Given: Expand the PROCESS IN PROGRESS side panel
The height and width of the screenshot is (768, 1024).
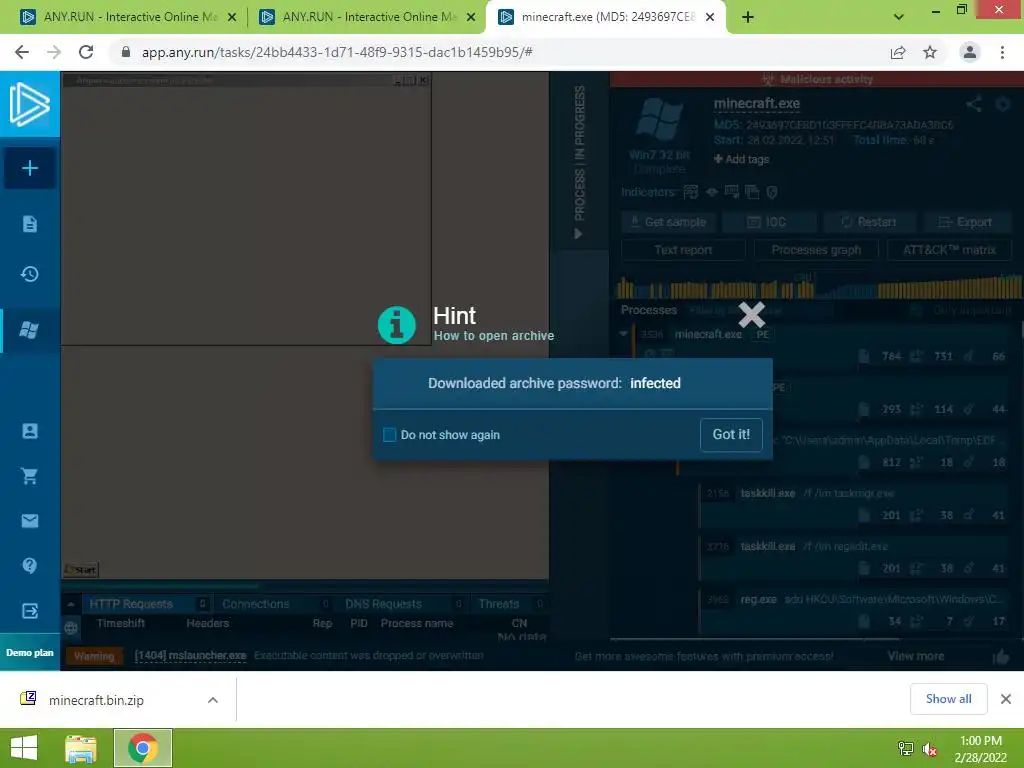Looking at the screenshot, I should click(579, 162).
